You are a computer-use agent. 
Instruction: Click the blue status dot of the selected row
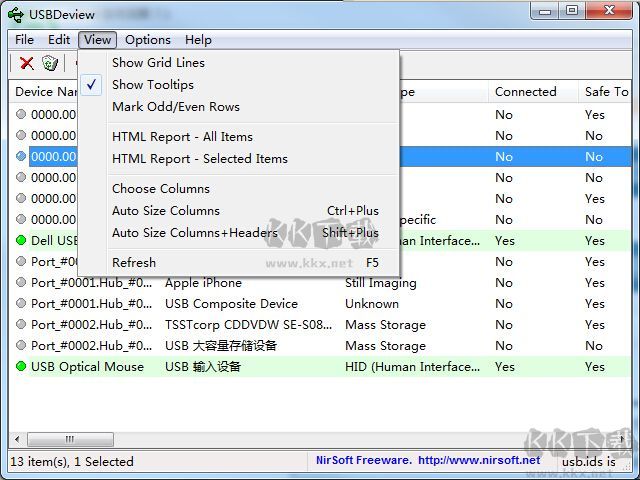(21, 156)
